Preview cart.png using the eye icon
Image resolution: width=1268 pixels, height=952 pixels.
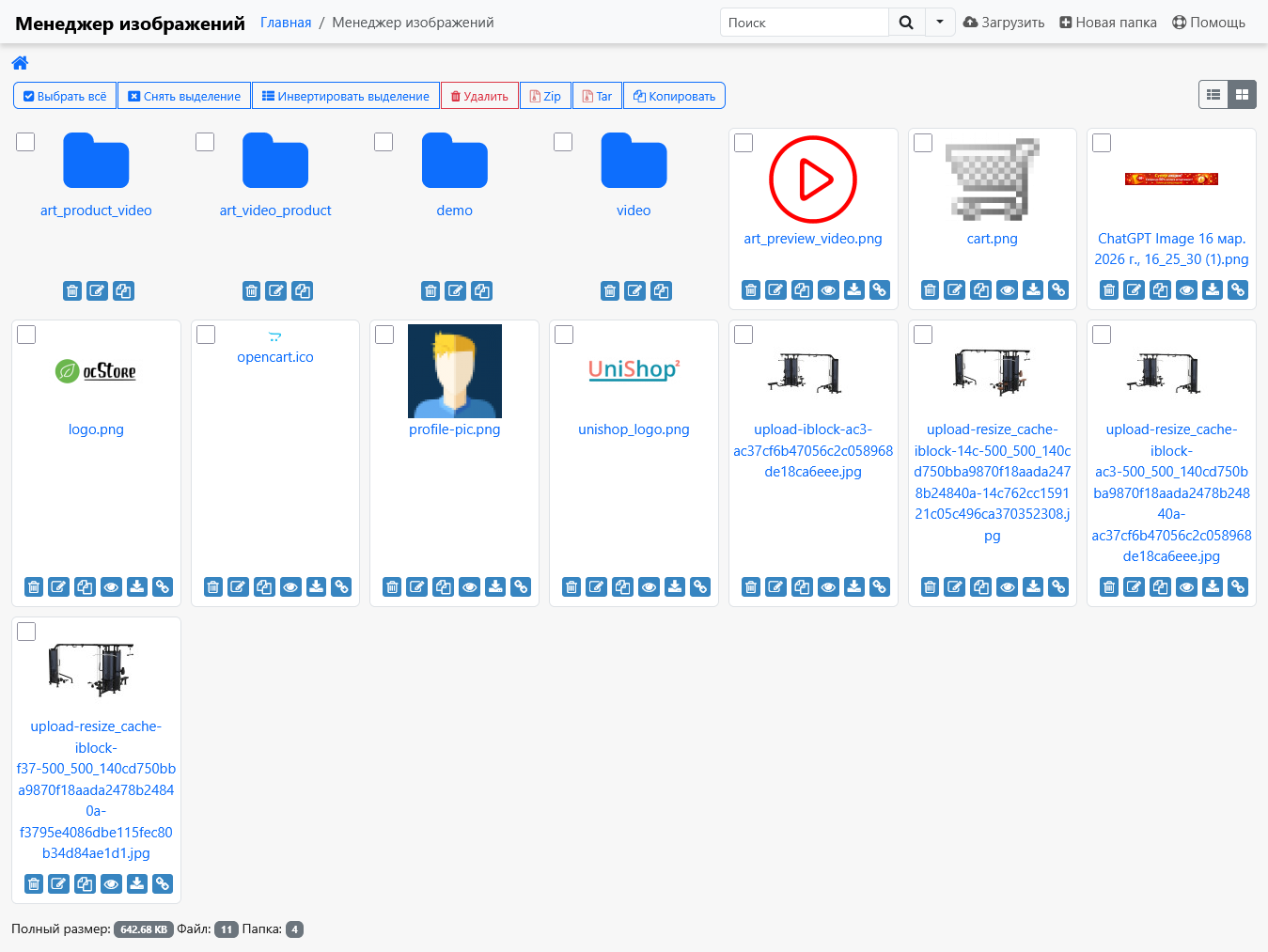pos(1008,290)
